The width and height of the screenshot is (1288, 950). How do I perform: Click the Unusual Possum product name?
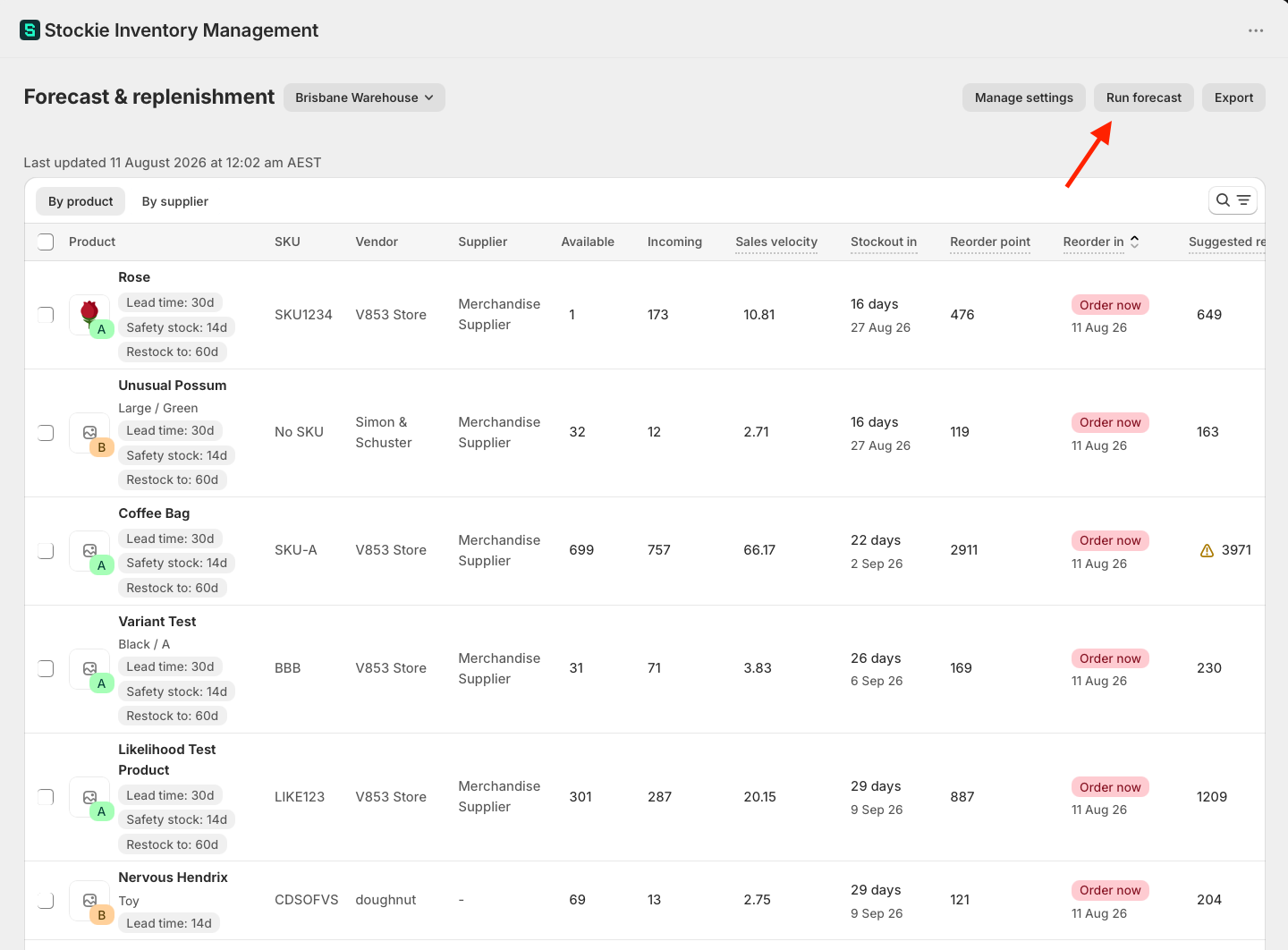pyautogui.click(x=173, y=386)
